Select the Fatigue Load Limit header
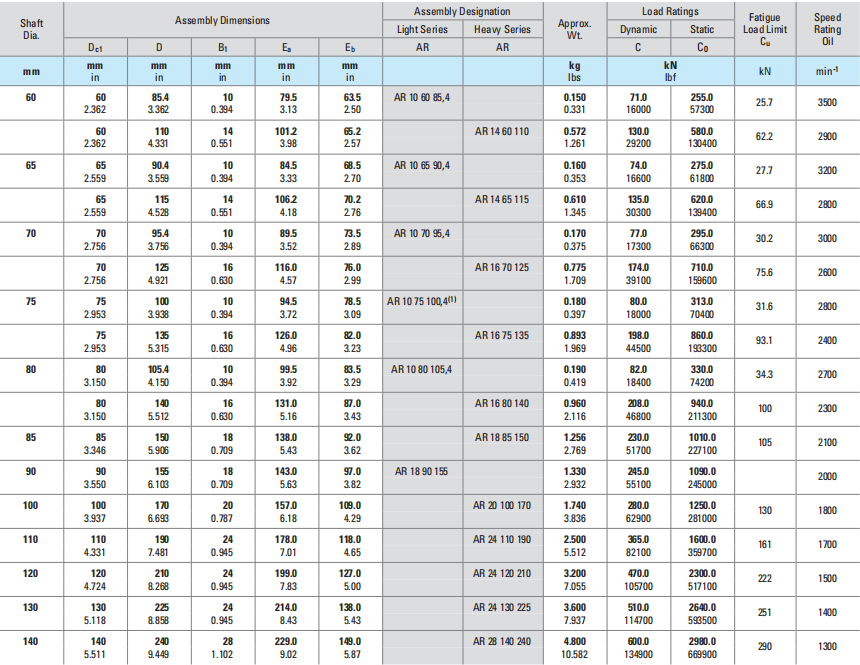Viewport: 860px width, 665px height. [765, 29]
